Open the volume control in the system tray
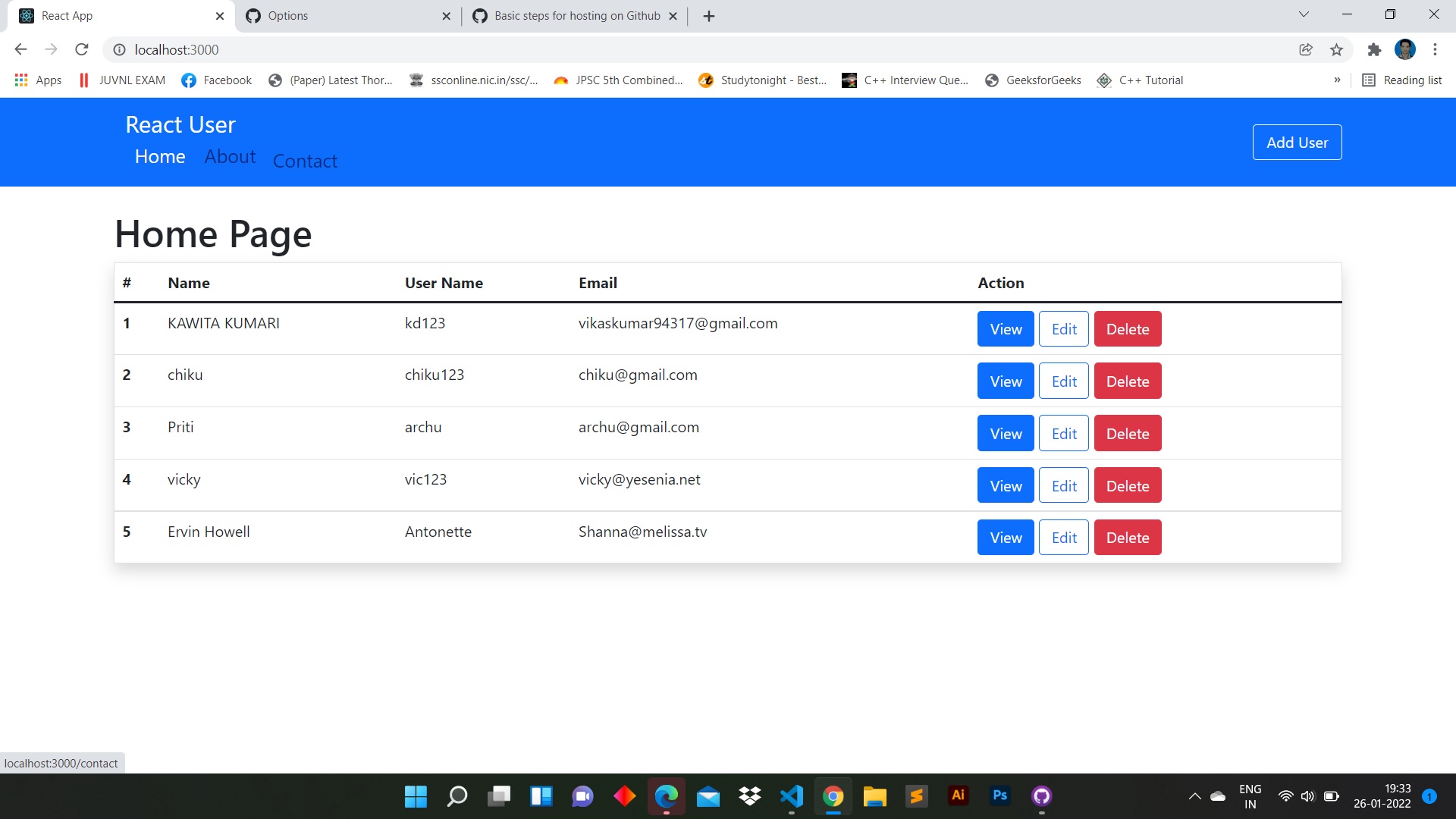The height and width of the screenshot is (819, 1456). pos(1307,796)
